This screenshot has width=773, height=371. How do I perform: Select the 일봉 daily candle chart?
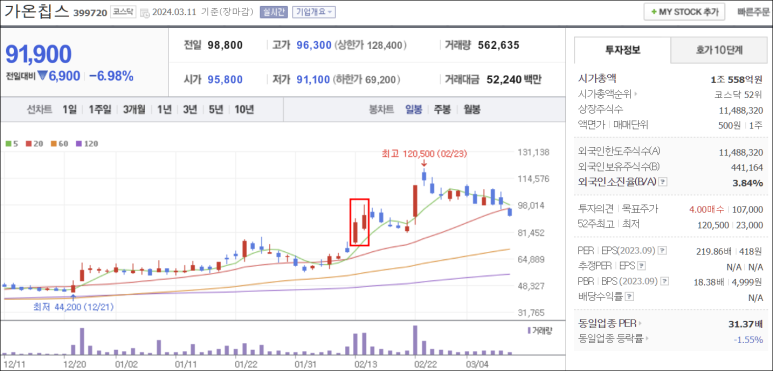pyautogui.click(x=413, y=110)
